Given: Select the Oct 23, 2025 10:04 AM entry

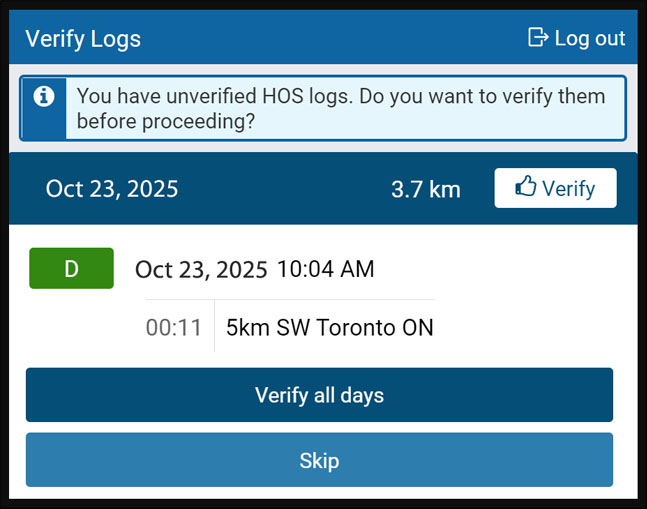Looking at the screenshot, I should coord(254,269).
